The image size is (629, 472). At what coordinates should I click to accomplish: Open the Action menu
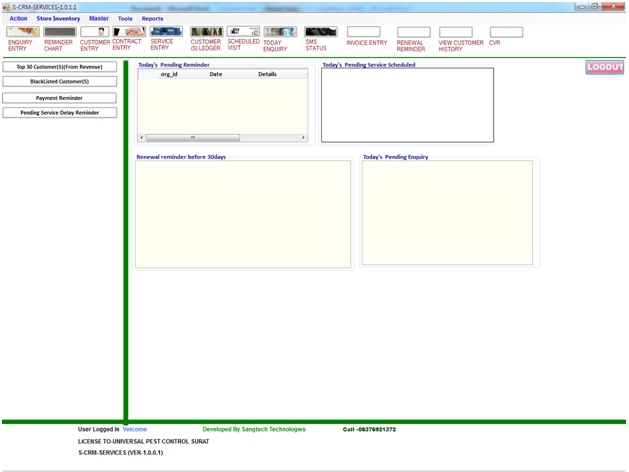18,18
